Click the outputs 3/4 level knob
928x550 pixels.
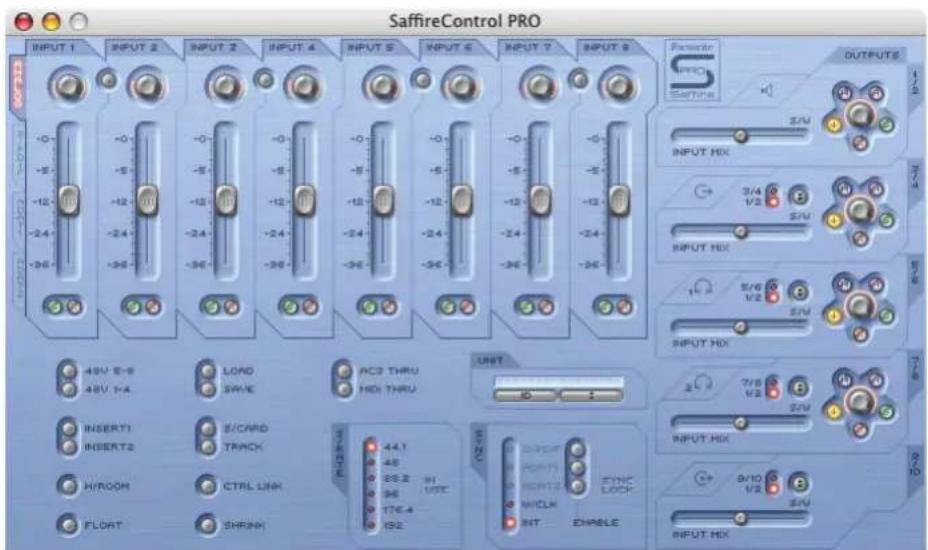pyautogui.click(x=859, y=209)
